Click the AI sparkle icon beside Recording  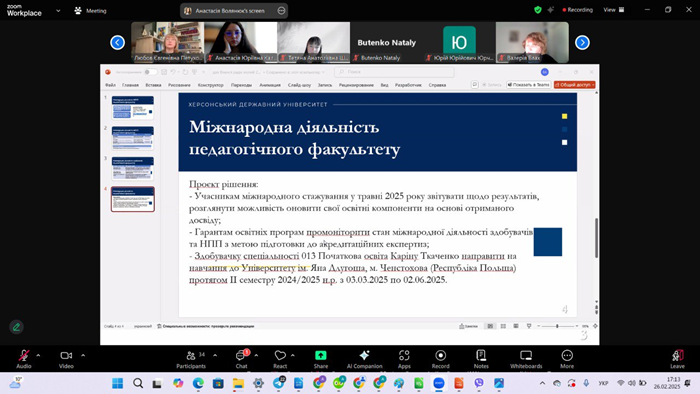551,10
